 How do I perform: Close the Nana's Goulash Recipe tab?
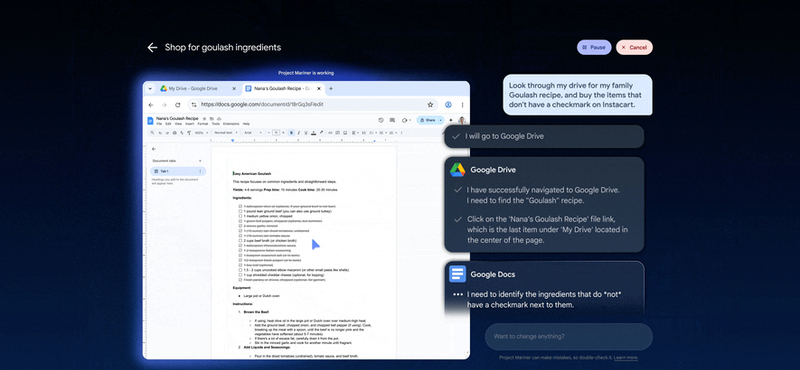pyautogui.click(x=319, y=89)
